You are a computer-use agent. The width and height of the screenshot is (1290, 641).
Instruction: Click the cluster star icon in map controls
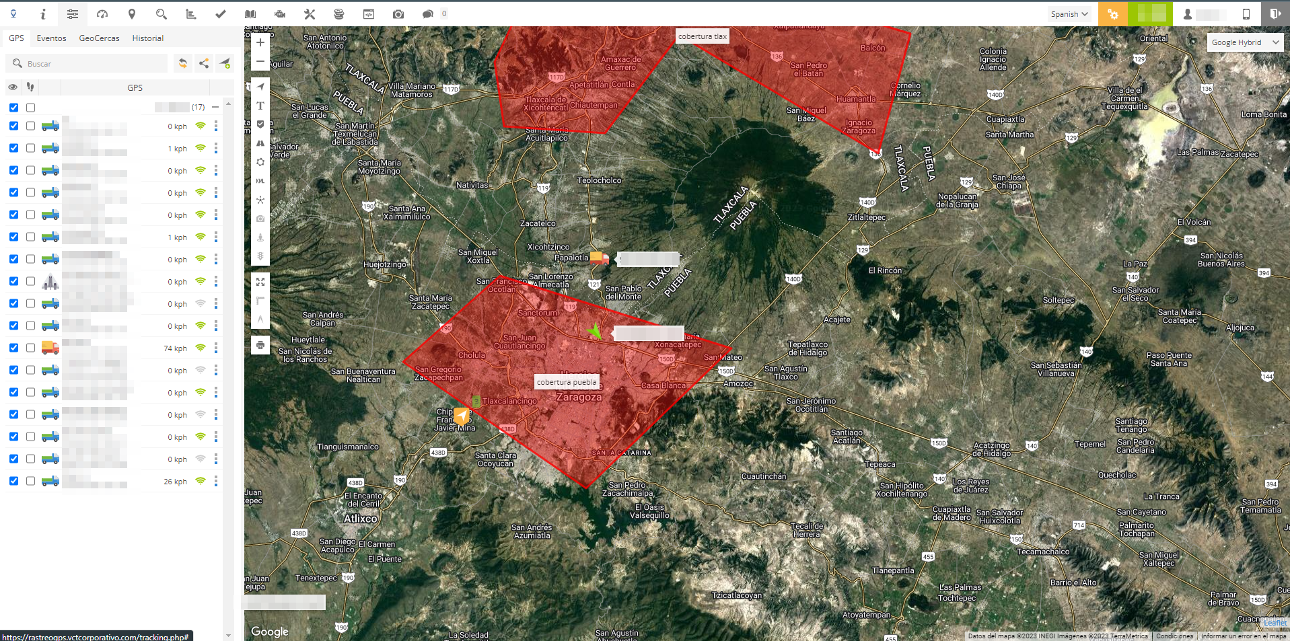coord(261,200)
